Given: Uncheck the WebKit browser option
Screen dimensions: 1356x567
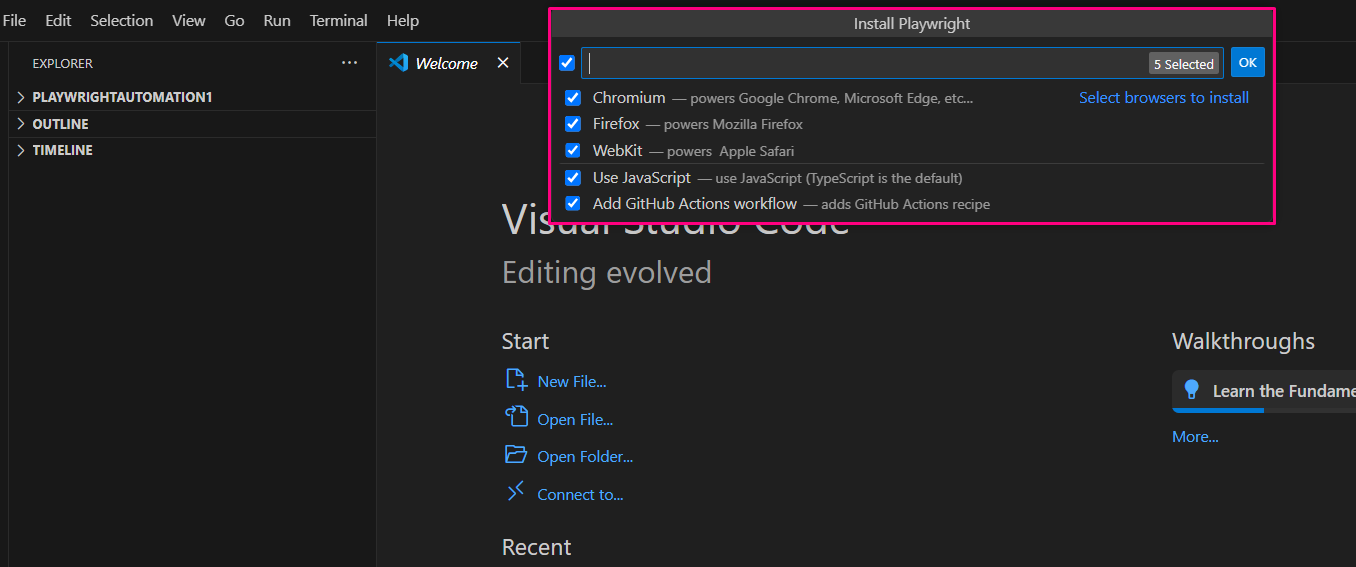Looking at the screenshot, I should point(573,151).
